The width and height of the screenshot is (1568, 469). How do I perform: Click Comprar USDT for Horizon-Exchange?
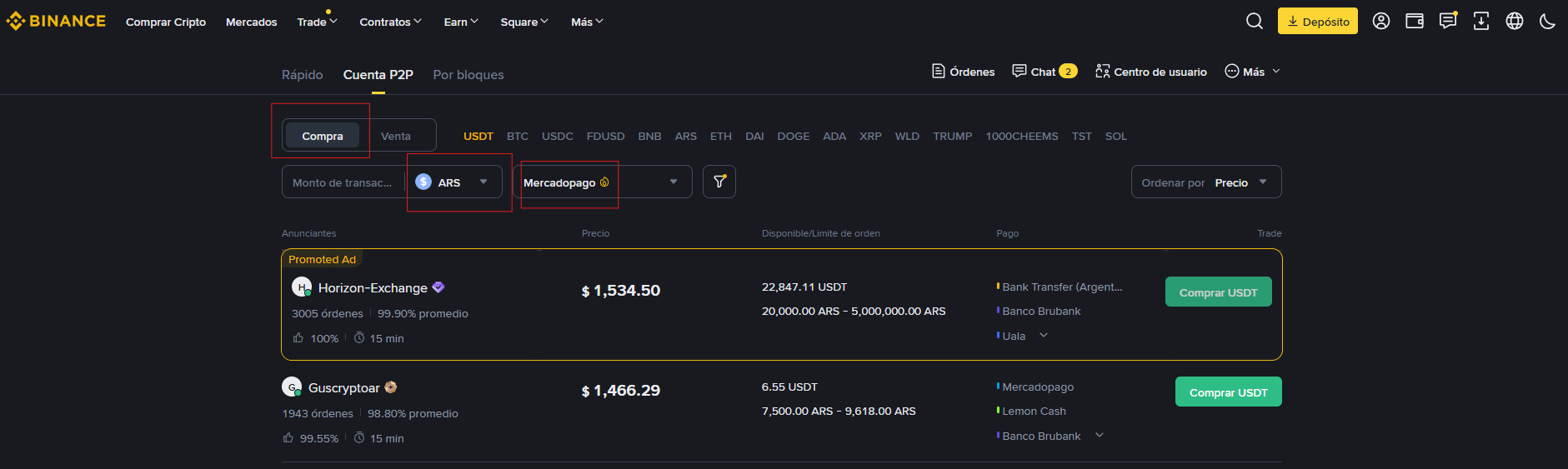[x=1219, y=292]
